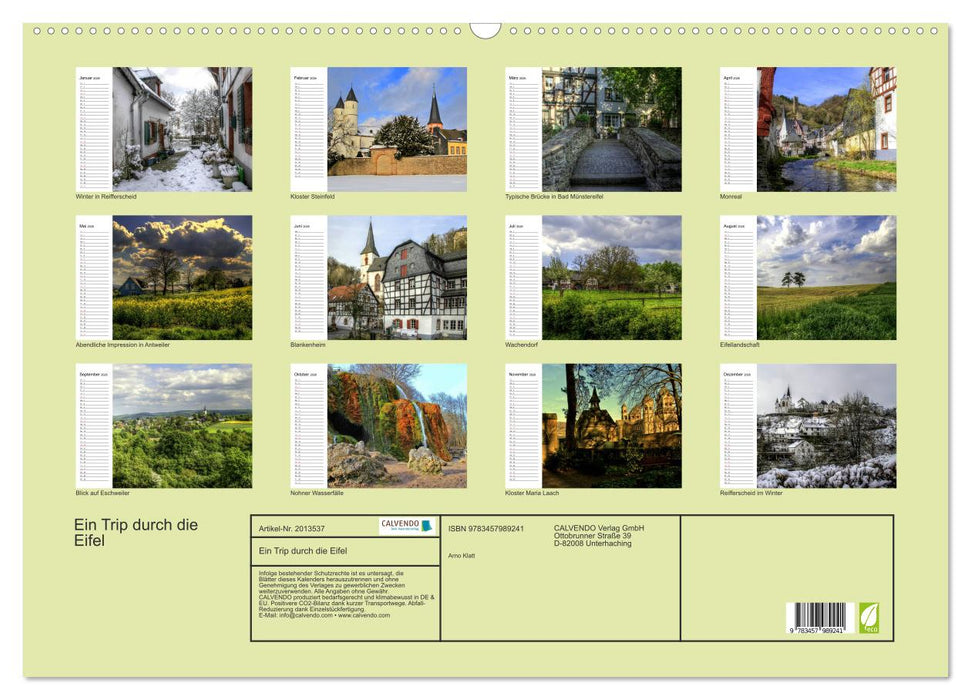971x700 pixels.
Task: Click the ISBN barcode
Action: click(816, 618)
